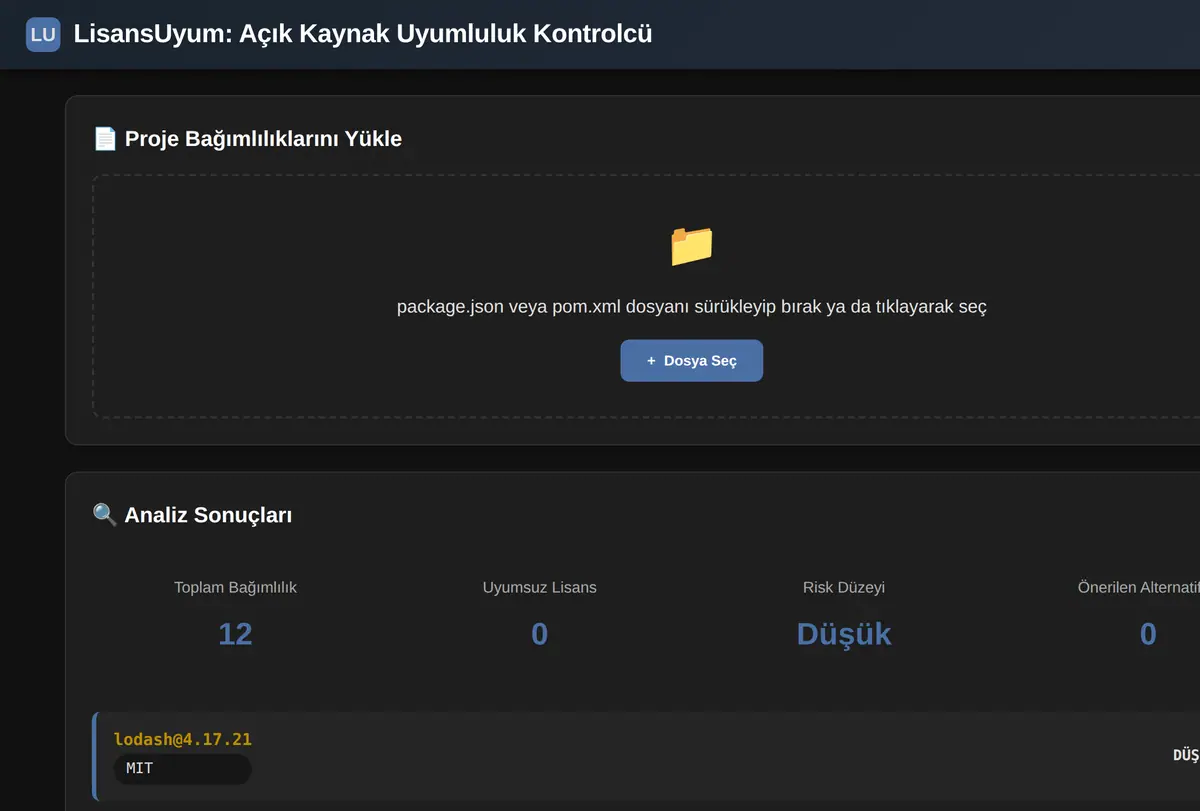Click the Analiz Sonuçları heading
The image size is (1200, 811).
(x=208, y=515)
